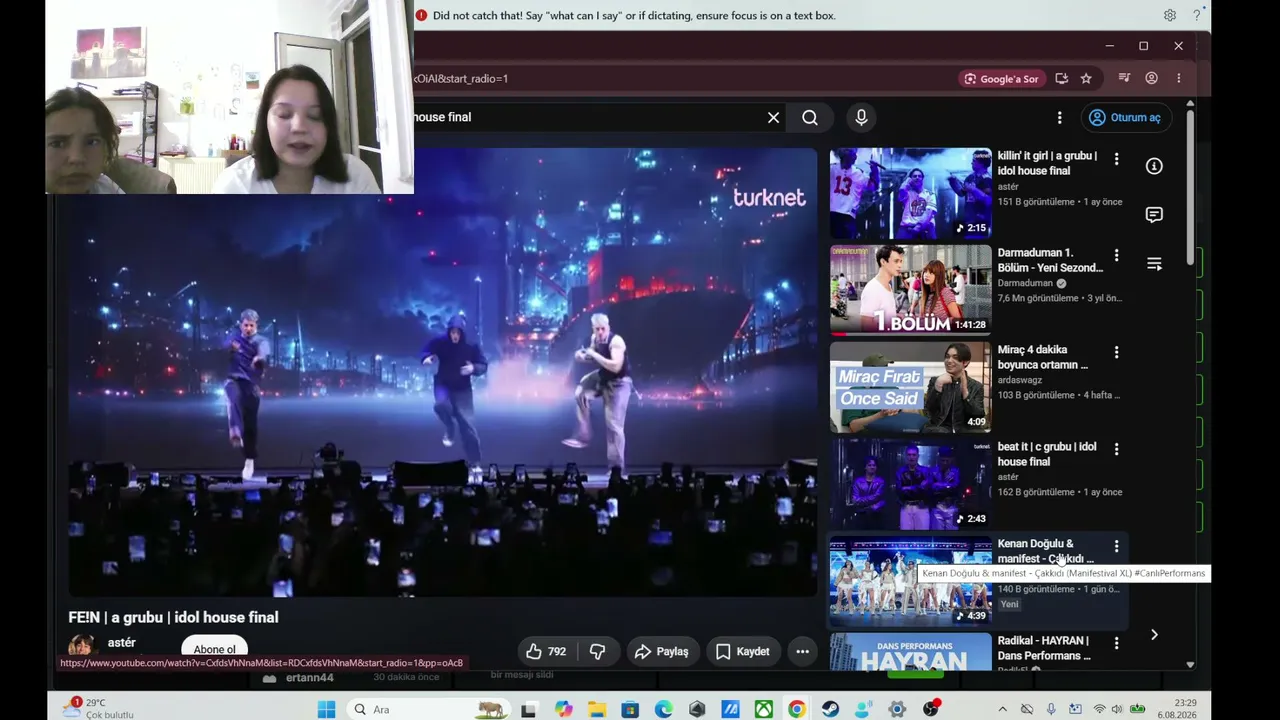The width and height of the screenshot is (1280, 720).
Task: Bookmark this page with the star icon
Action: coord(1086,78)
